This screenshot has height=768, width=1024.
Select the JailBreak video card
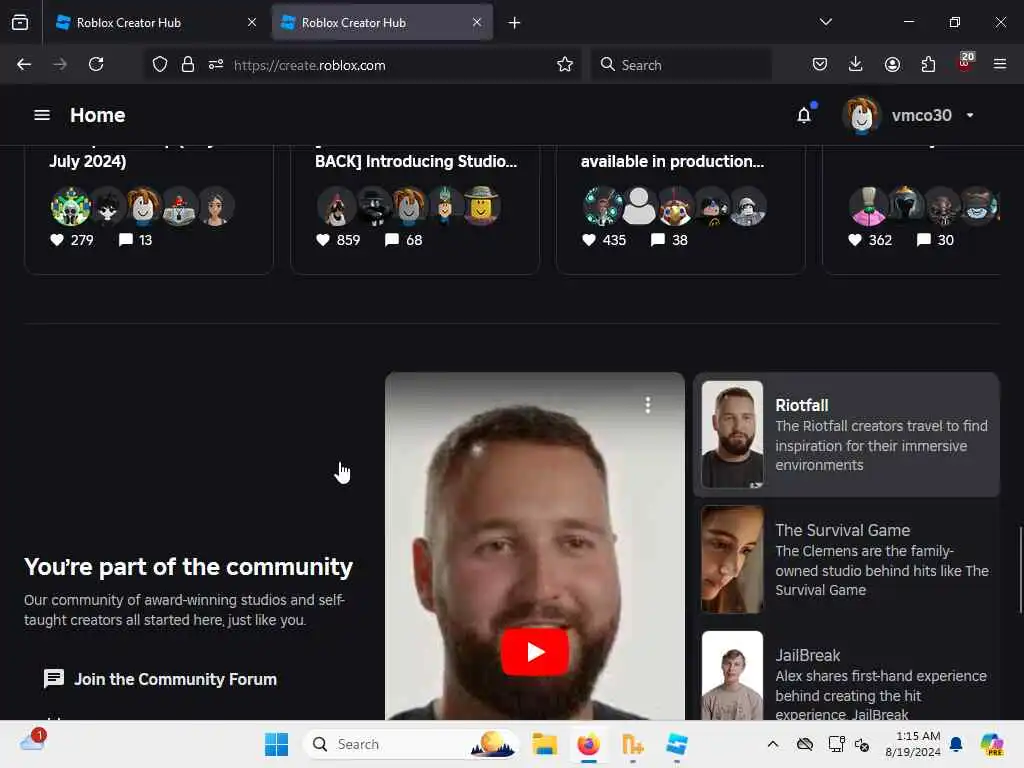[846, 675]
